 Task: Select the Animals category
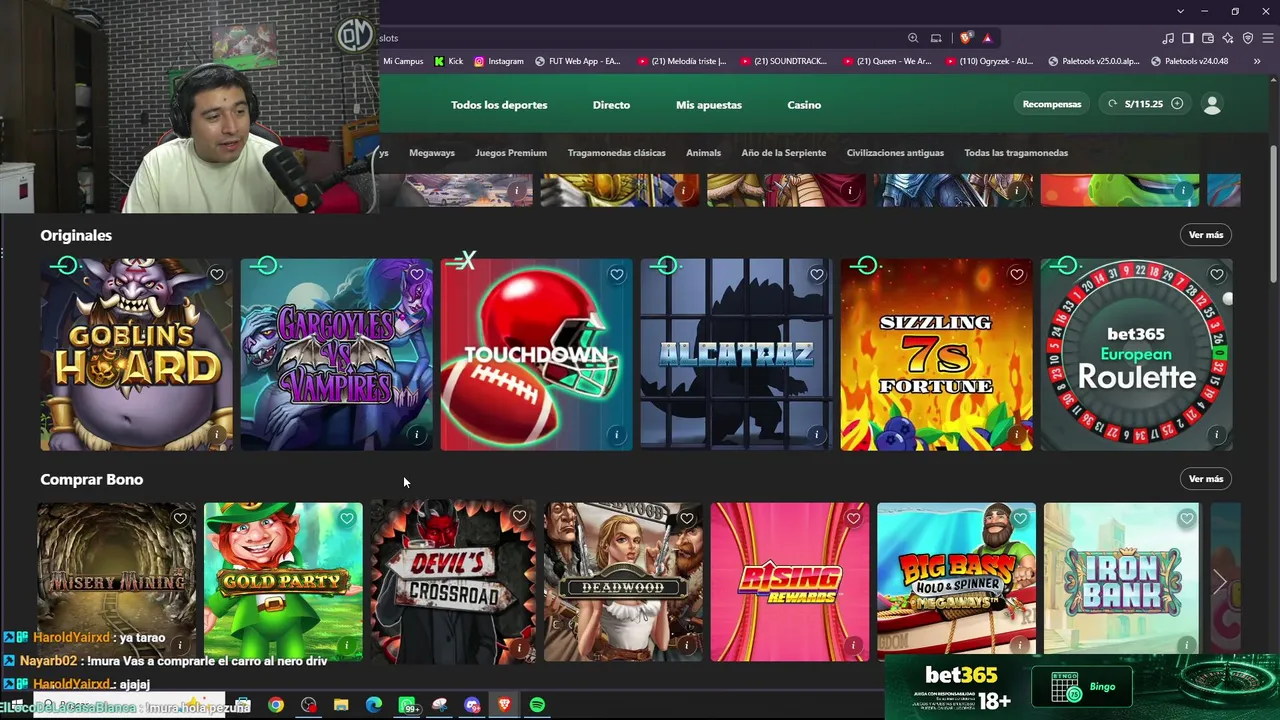(703, 153)
